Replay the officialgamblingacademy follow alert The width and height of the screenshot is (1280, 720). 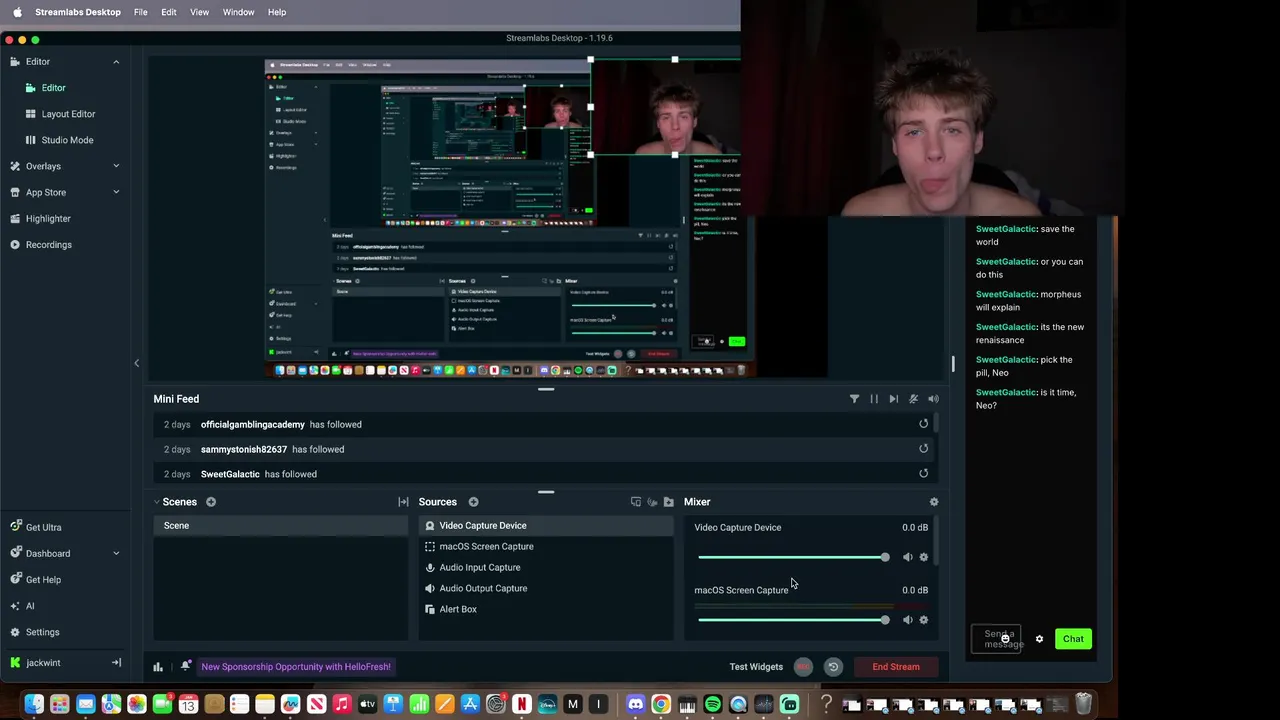(x=923, y=424)
